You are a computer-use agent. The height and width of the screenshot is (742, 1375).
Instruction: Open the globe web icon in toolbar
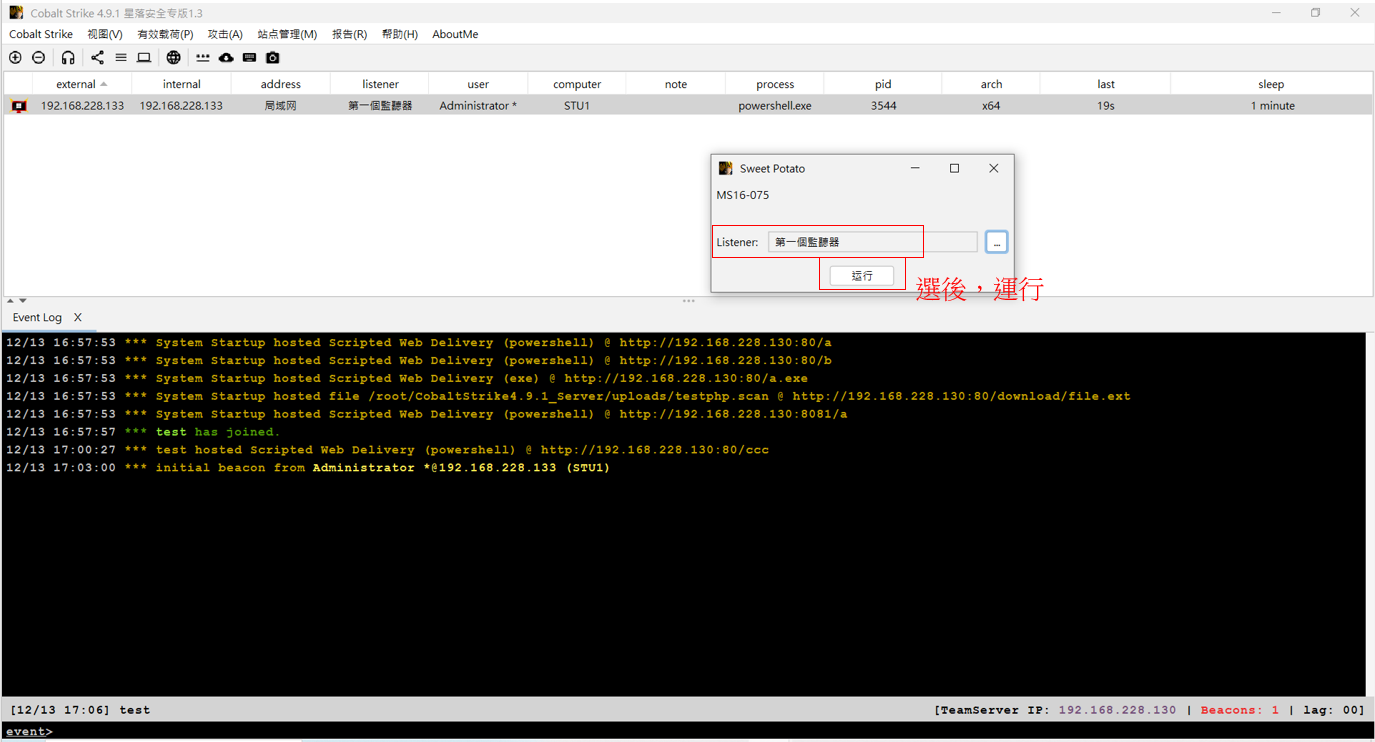point(174,58)
